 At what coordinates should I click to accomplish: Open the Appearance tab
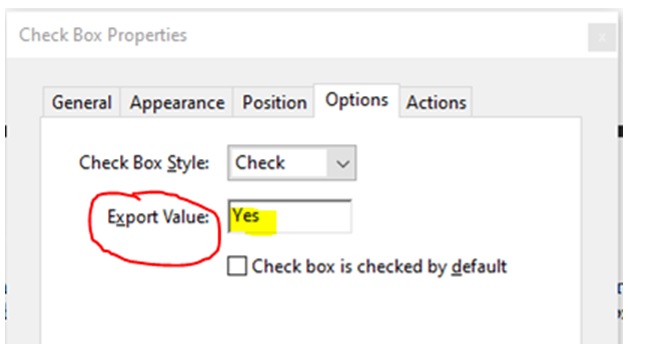click(177, 103)
